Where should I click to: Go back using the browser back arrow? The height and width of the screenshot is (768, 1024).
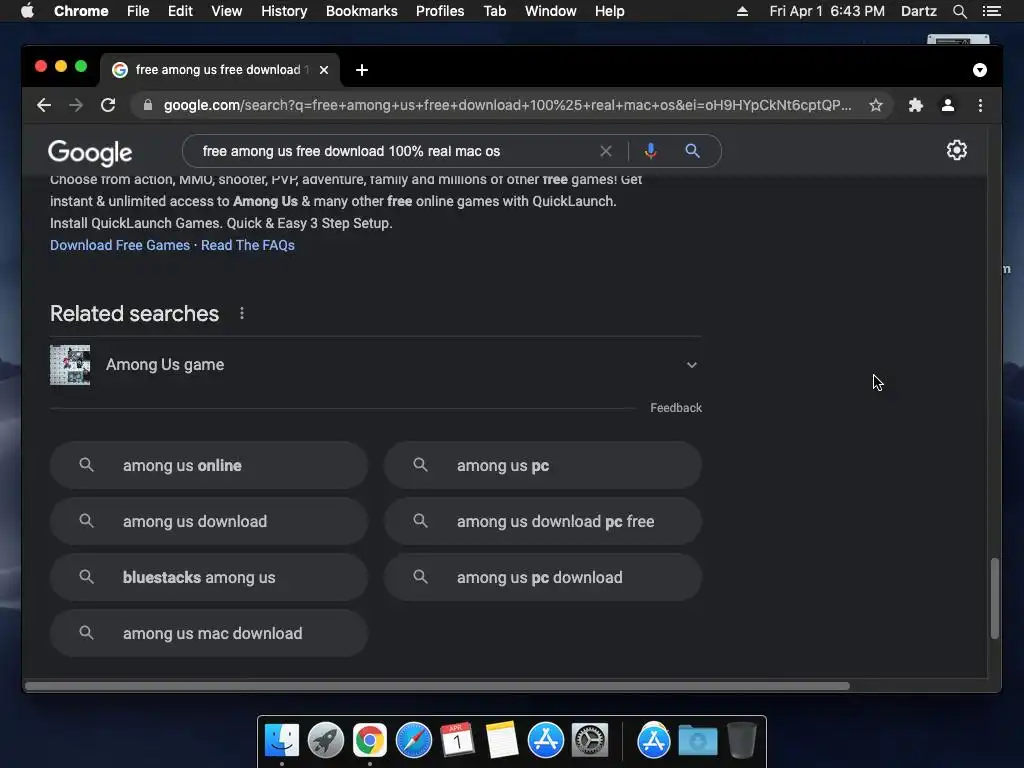(44, 105)
